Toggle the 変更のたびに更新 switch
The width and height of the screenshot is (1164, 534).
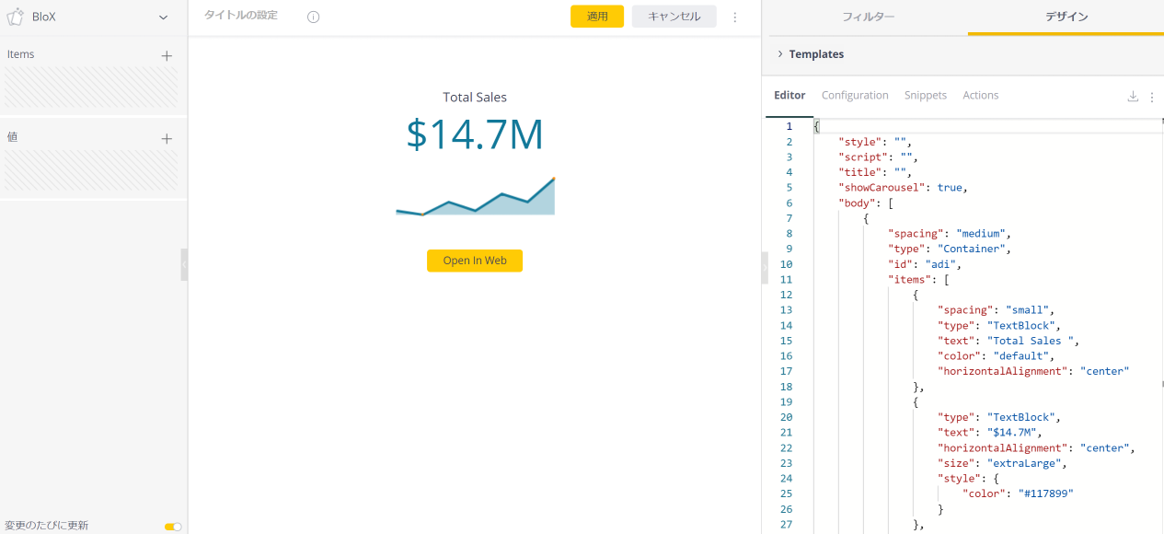(x=173, y=526)
